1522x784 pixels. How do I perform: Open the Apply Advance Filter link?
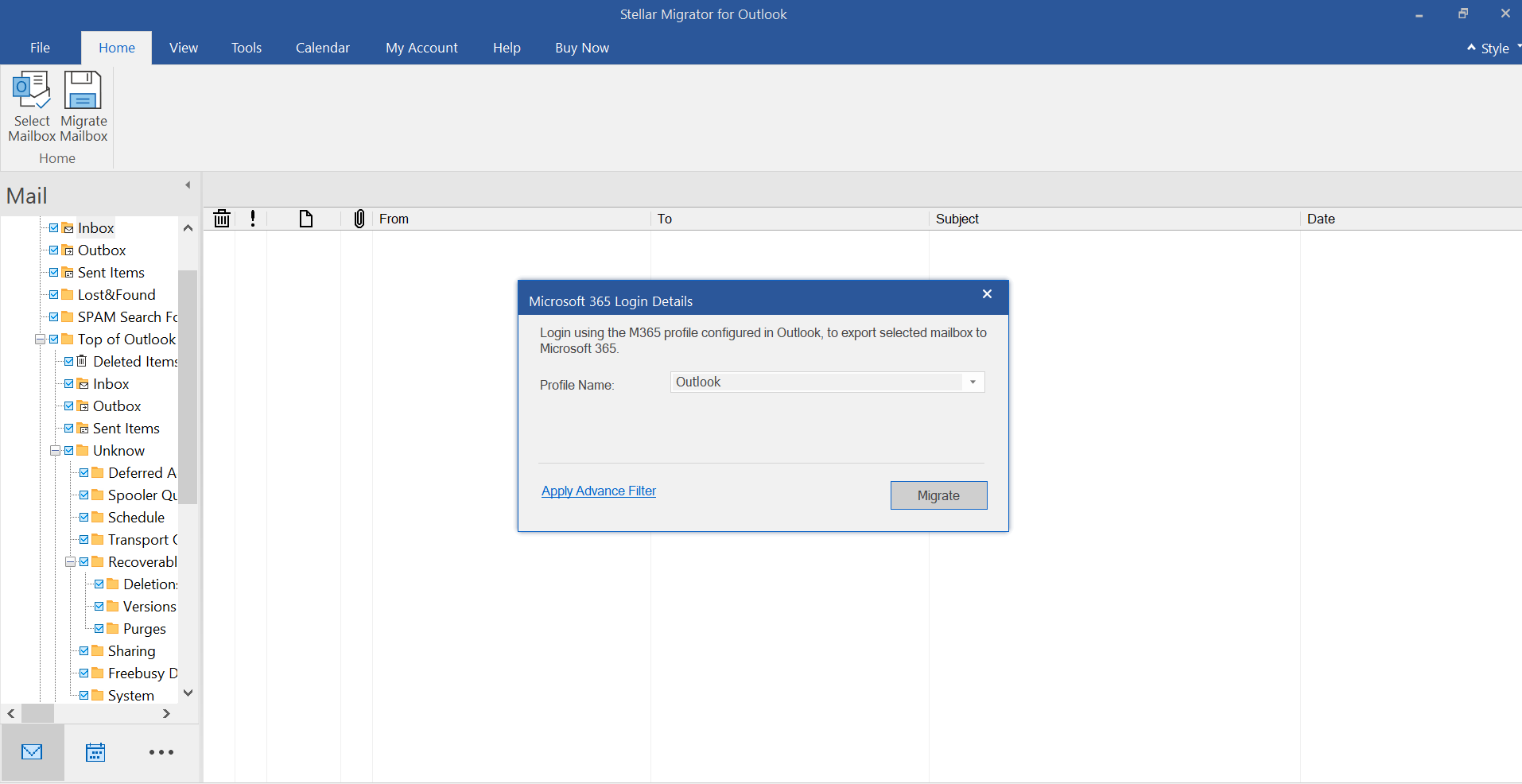pyautogui.click(x=599, y=491)
